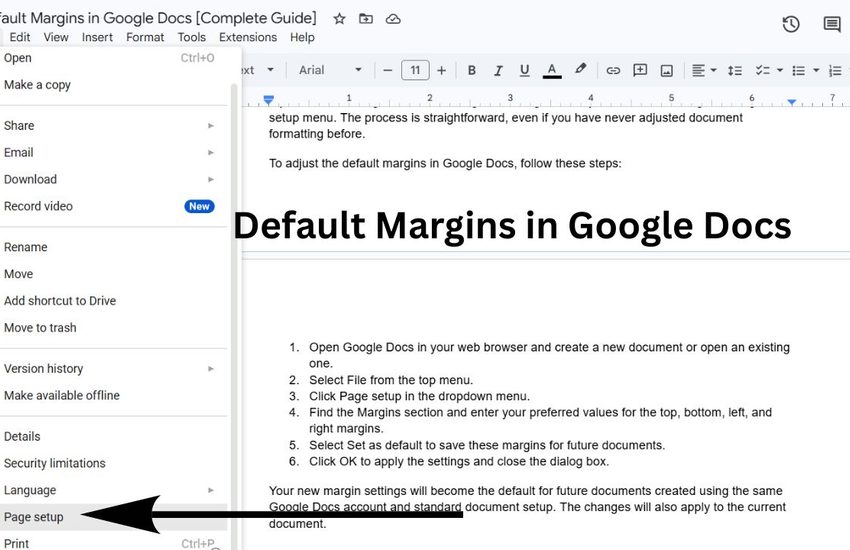Star this document
This screenshot has height=550, width=850.
click(339, 19)
